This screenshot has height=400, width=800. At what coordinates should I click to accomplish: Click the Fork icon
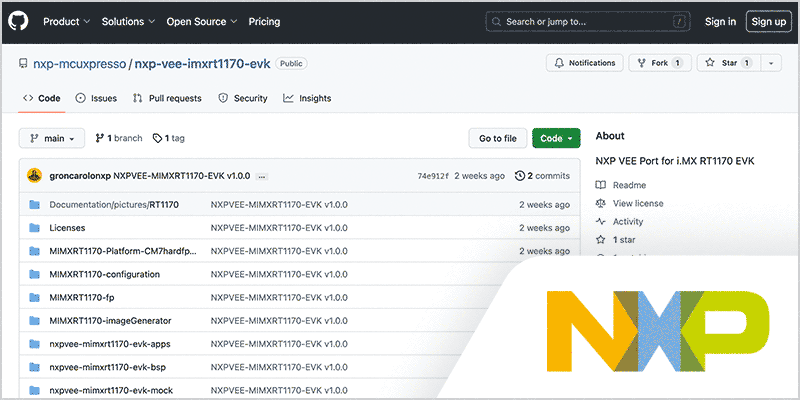[x=641, y=63]
